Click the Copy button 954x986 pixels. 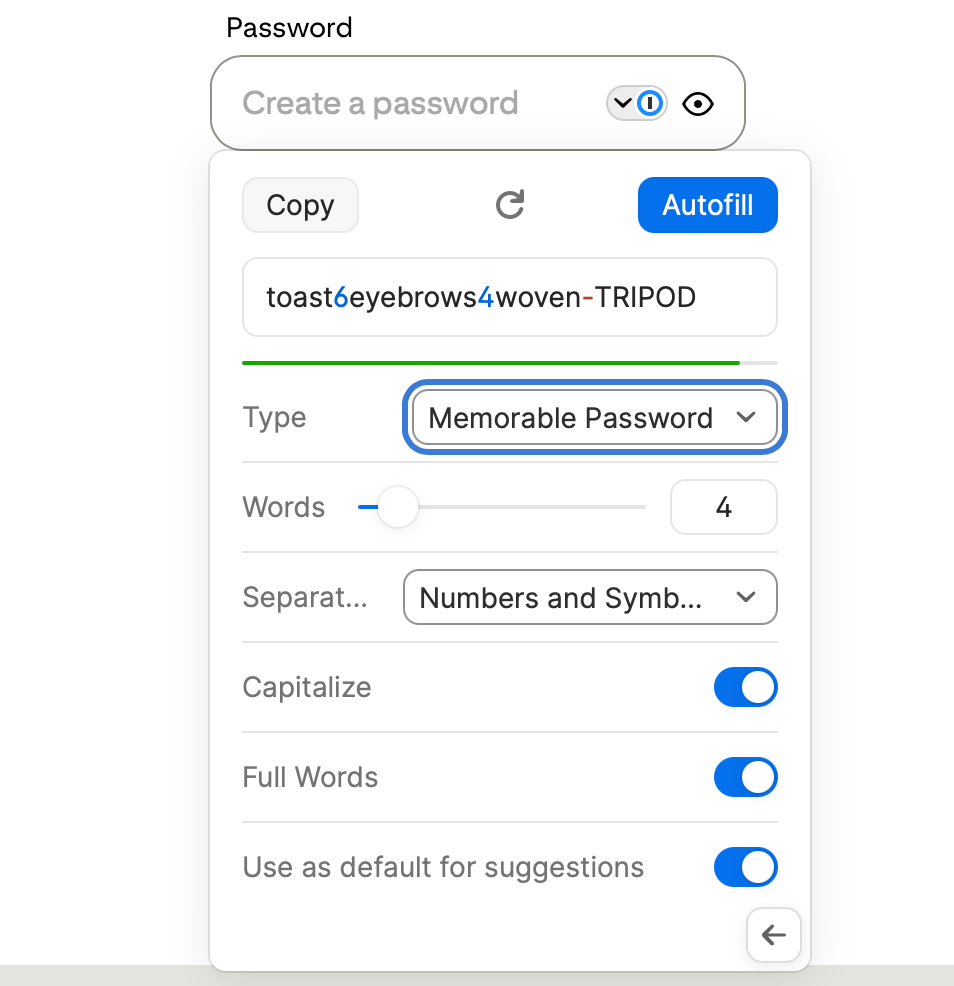(x=300, y=204)
